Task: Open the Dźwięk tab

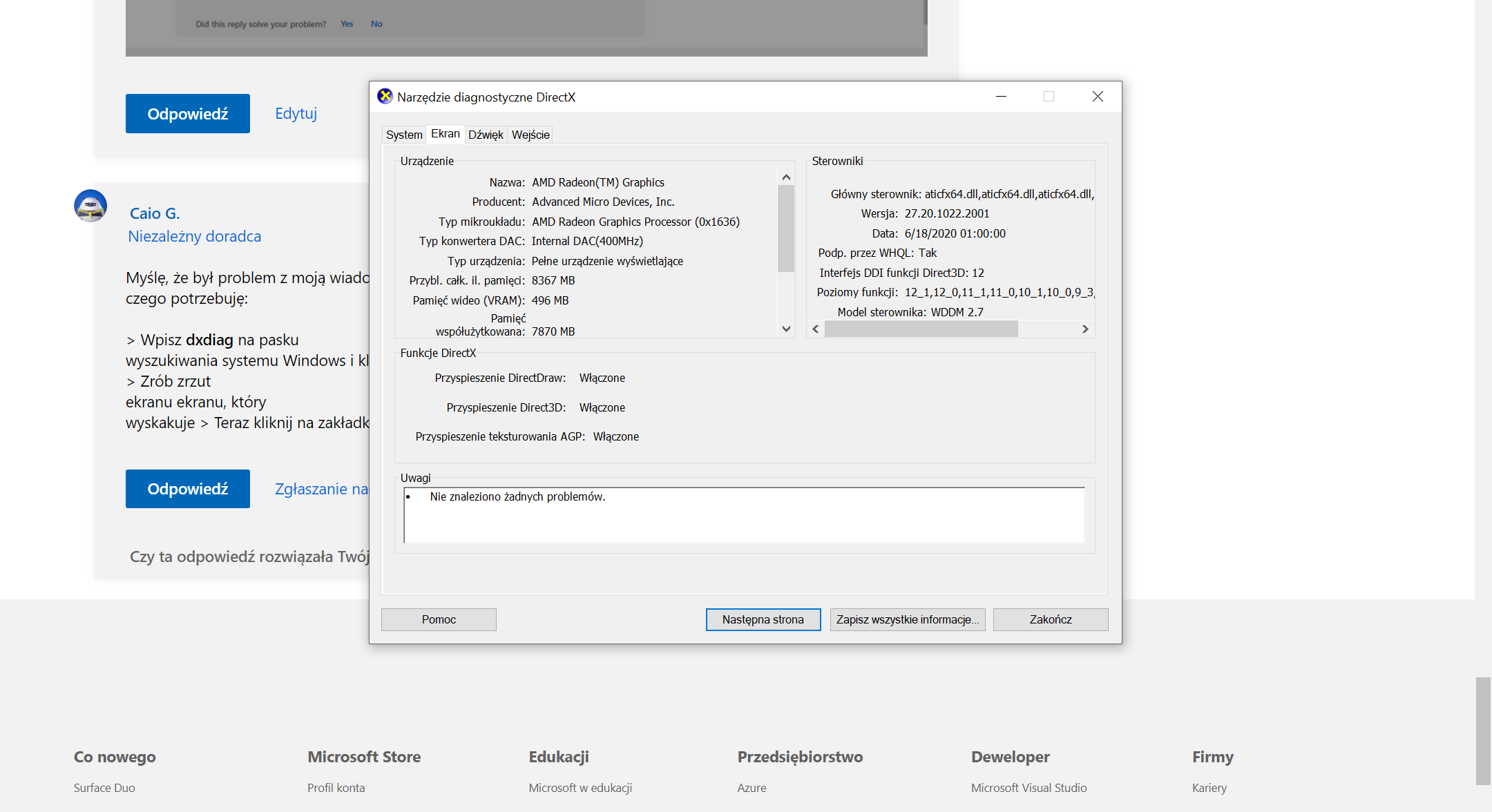Action: (486, 135)
